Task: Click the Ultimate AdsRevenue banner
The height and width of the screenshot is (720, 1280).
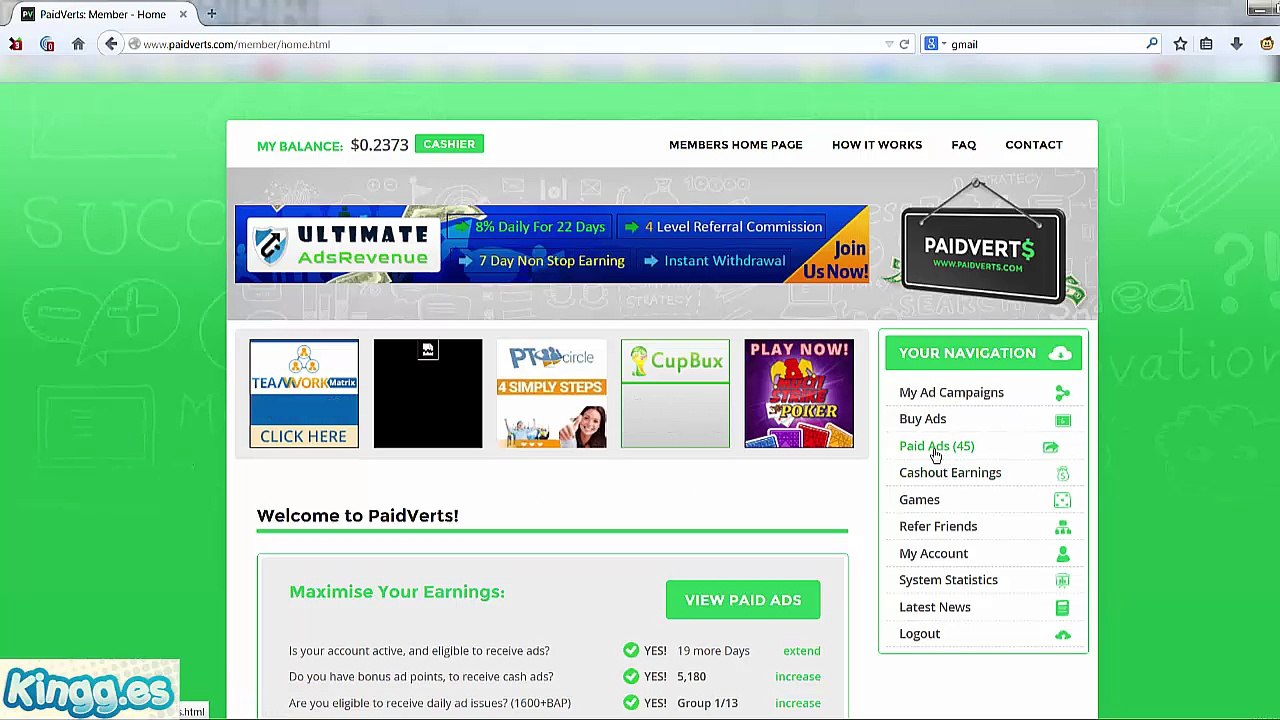Action: [552, 245]
